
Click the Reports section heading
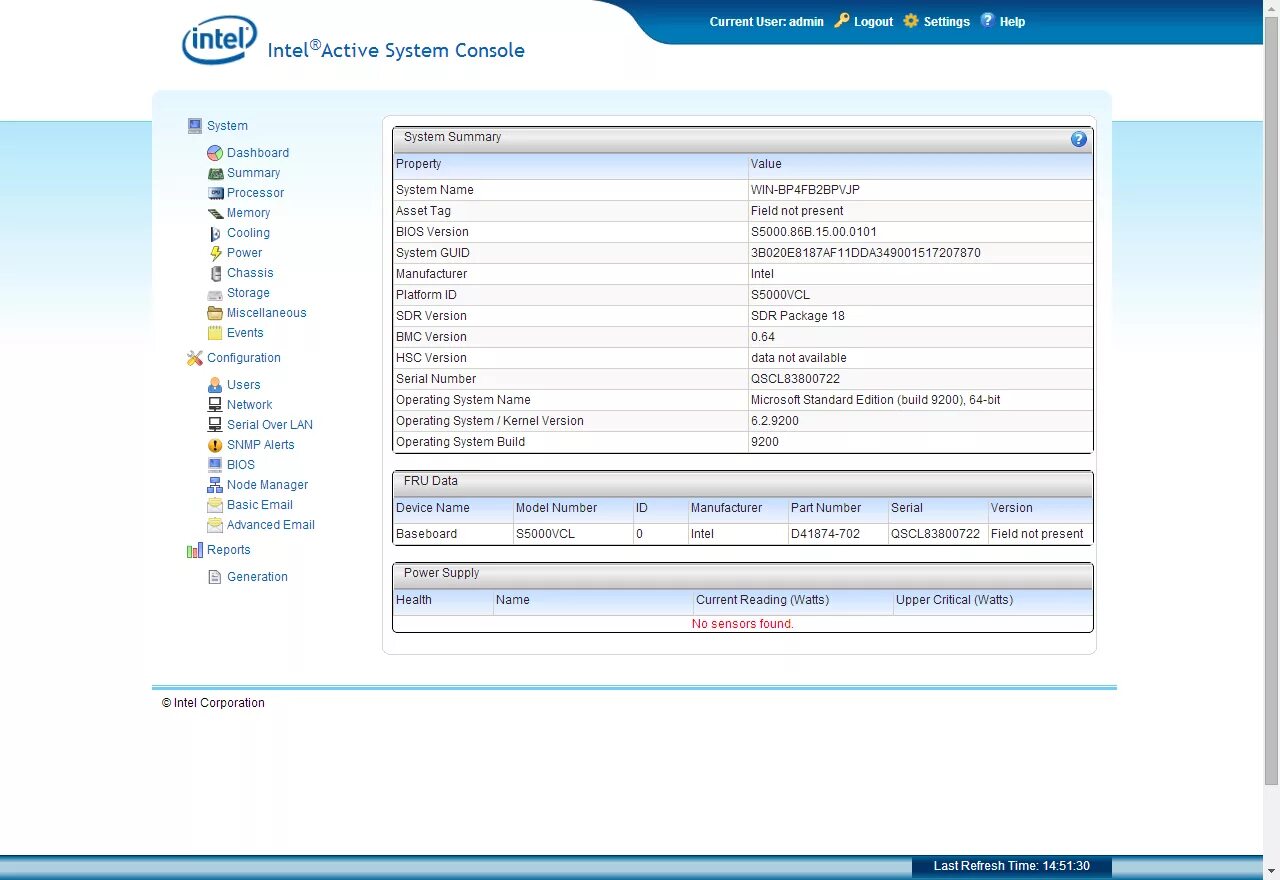click(x=229, y=550)
